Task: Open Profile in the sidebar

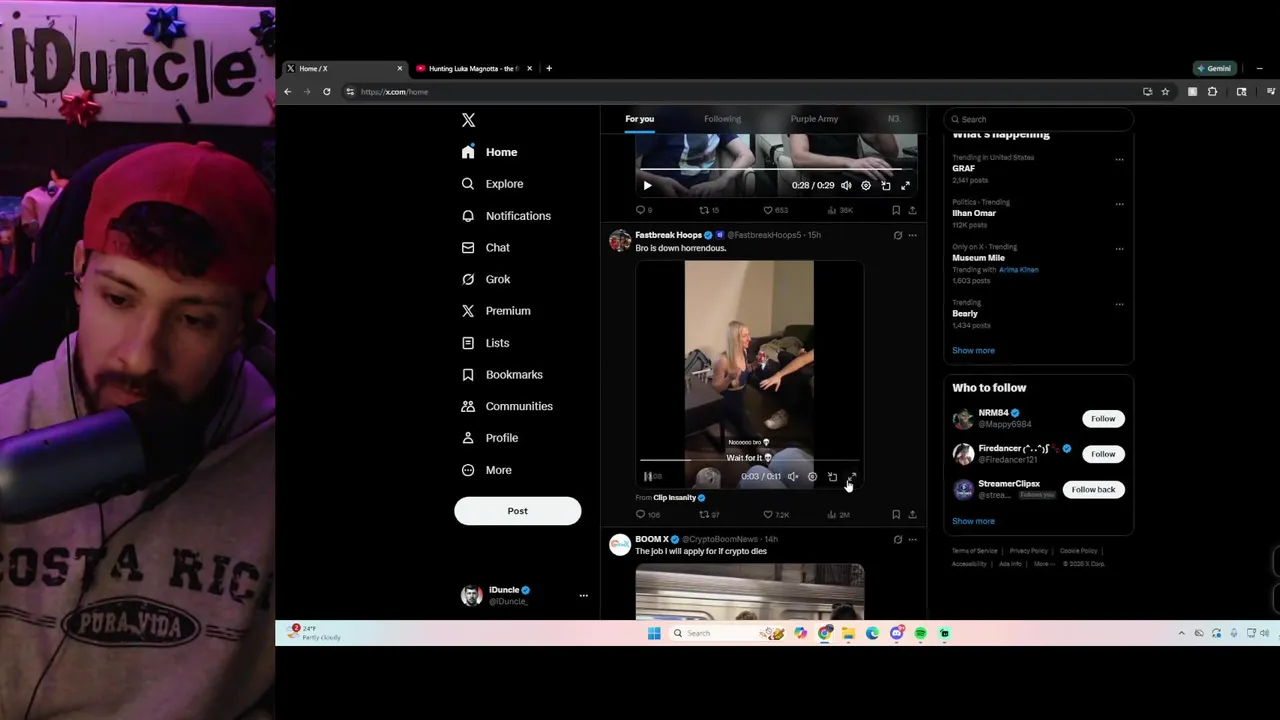Action: coord(489,438)
